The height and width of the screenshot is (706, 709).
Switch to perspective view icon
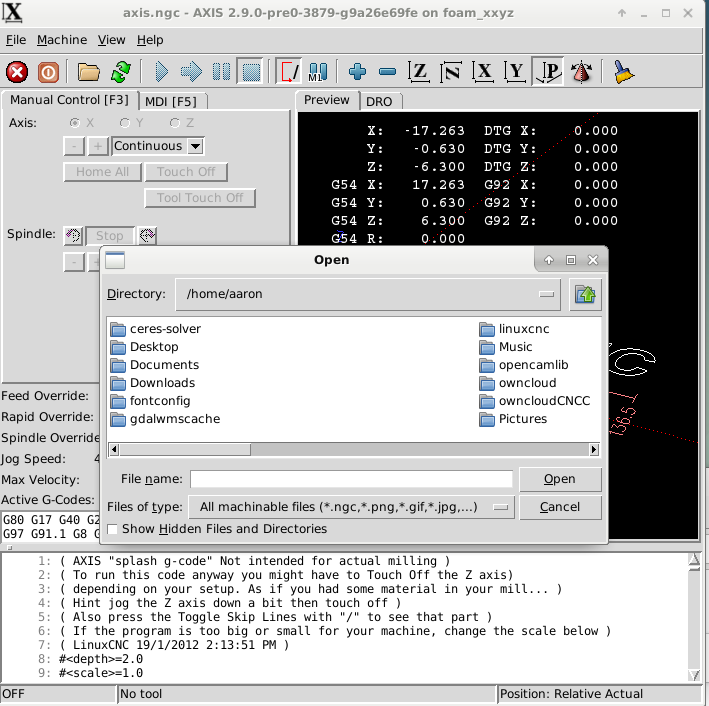[580, 72]
